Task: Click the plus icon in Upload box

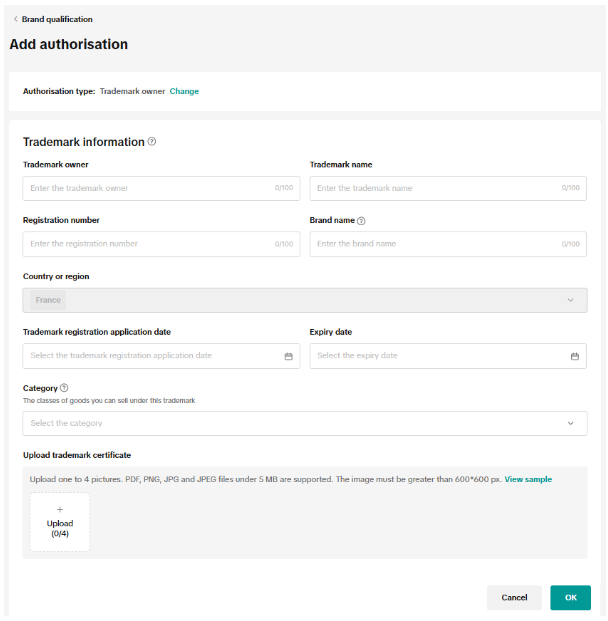Action: click(x=60, y=509)
